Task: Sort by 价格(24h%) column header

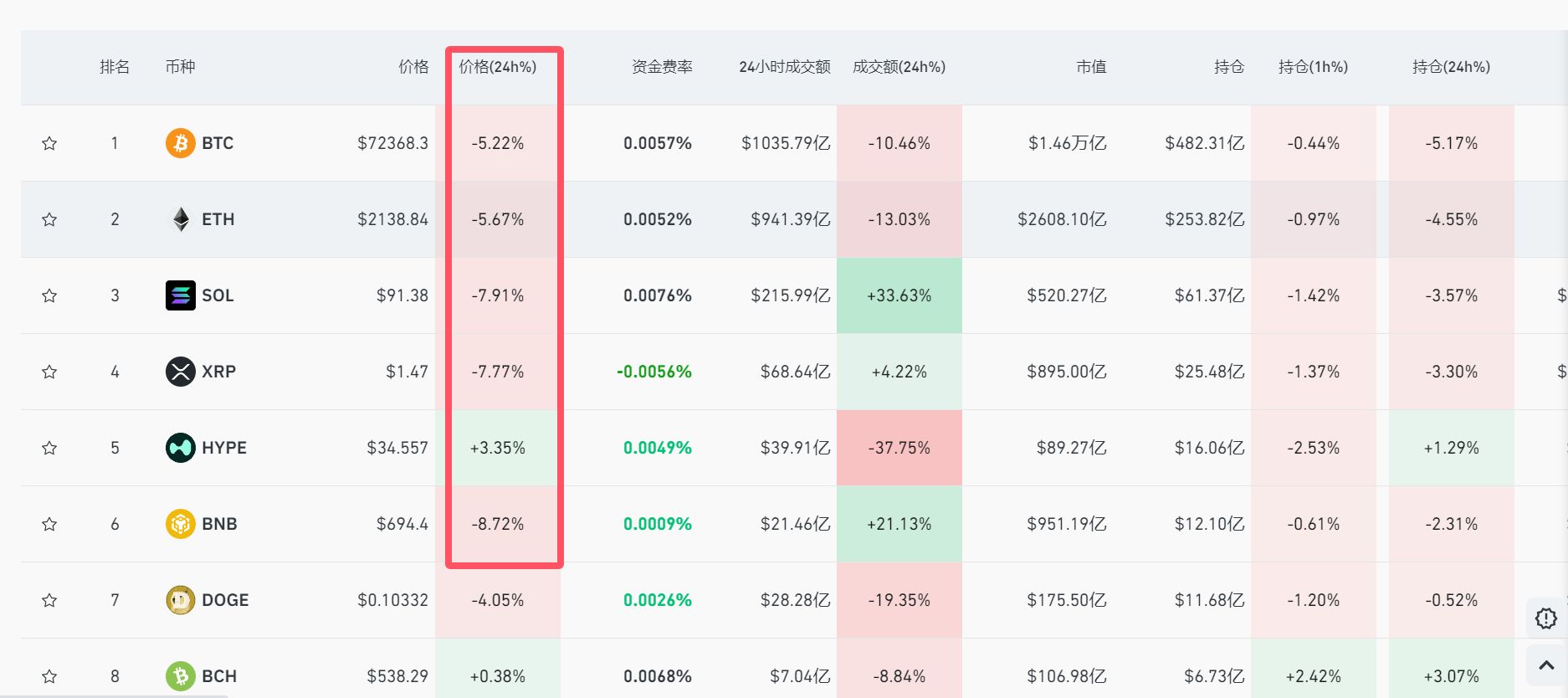Action: coord(497,67)
